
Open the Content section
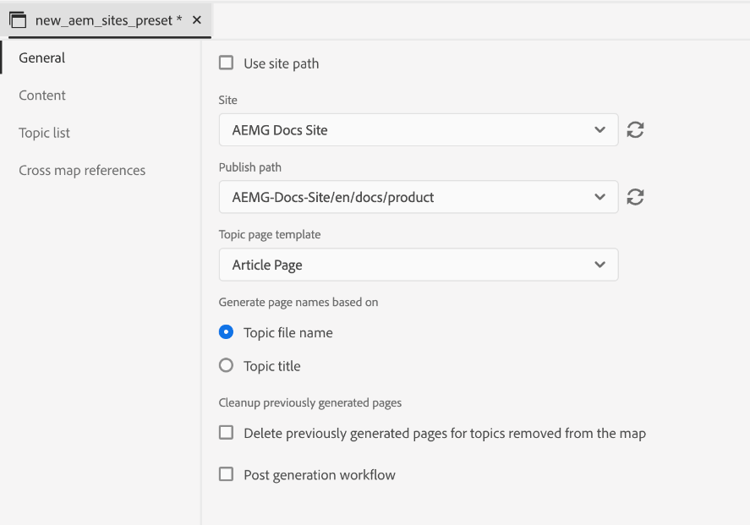pos(42,95)
